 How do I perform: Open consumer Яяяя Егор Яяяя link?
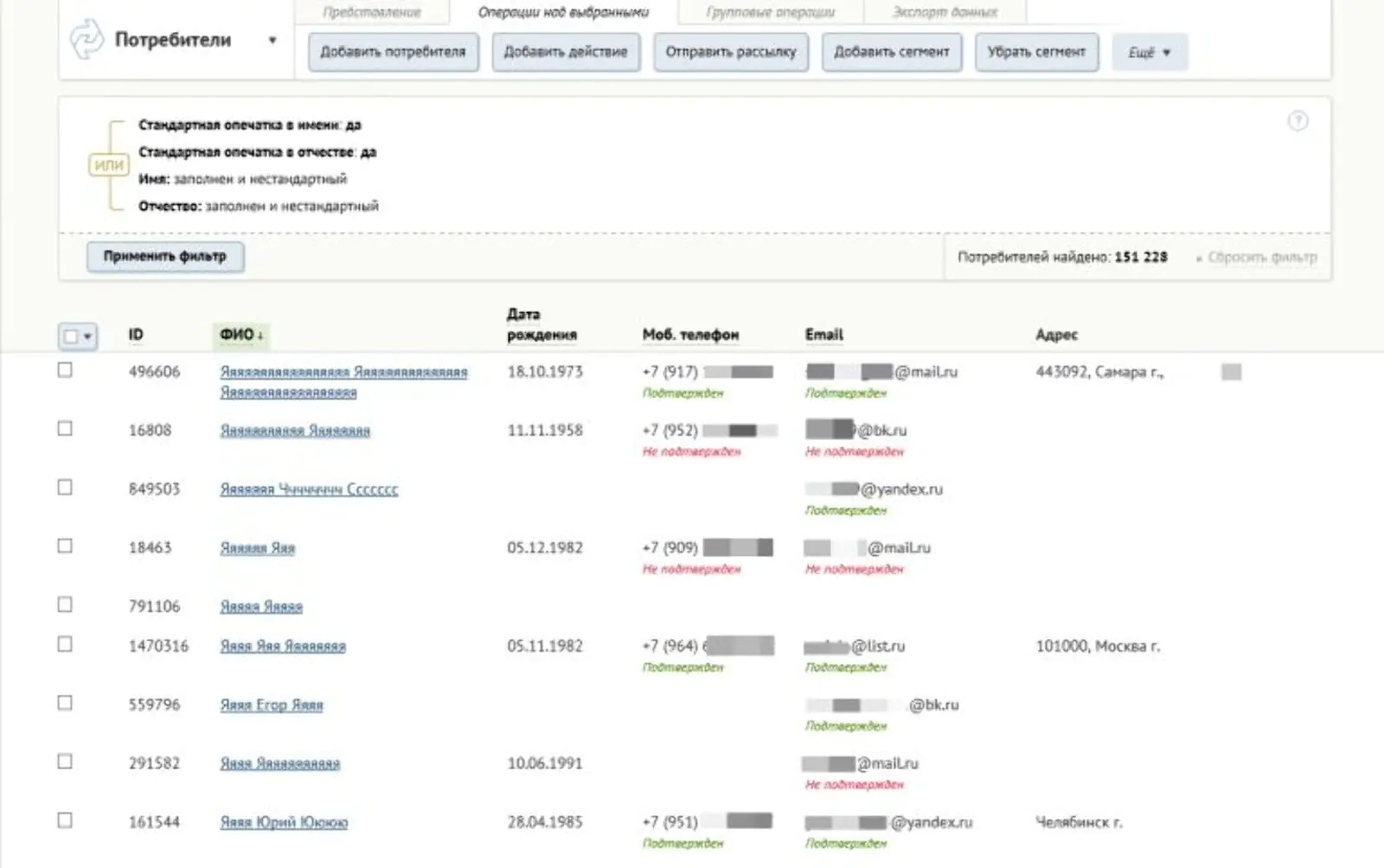click(272, 705)
